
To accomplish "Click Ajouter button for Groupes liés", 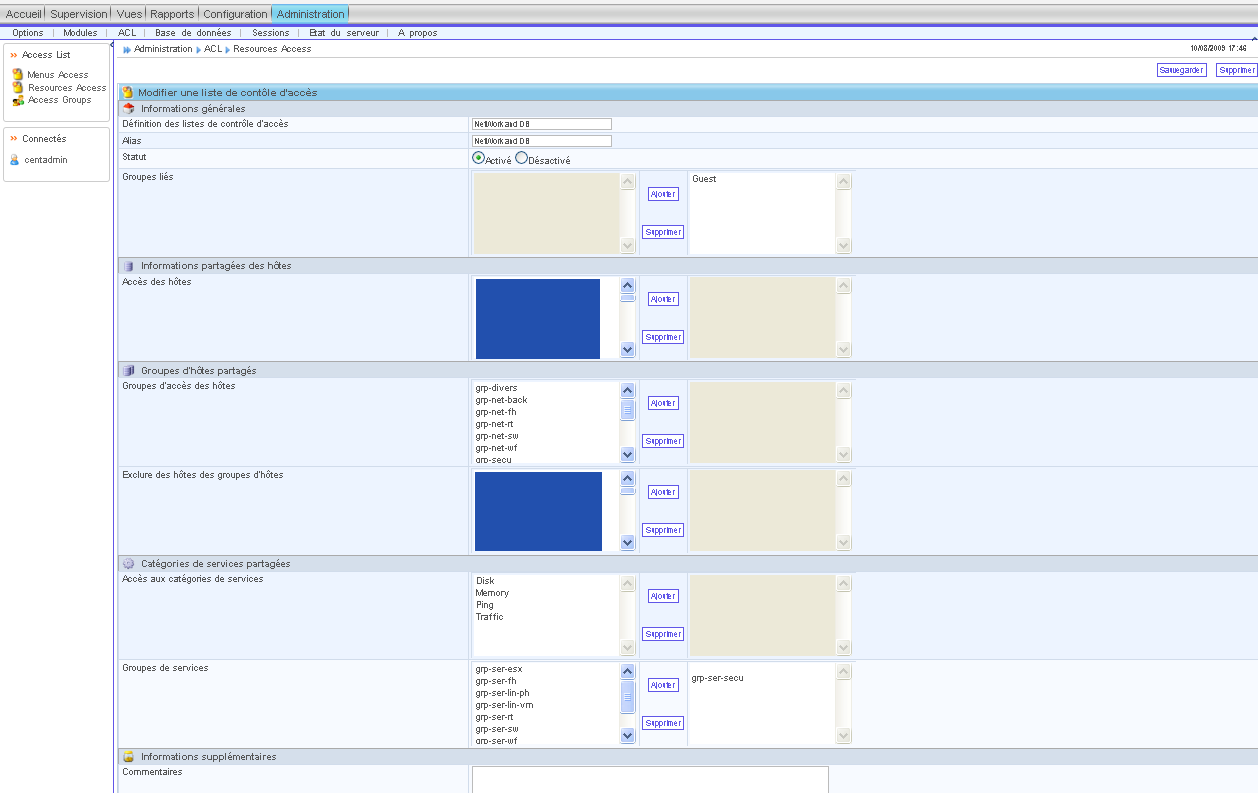I will coord(663,194).
